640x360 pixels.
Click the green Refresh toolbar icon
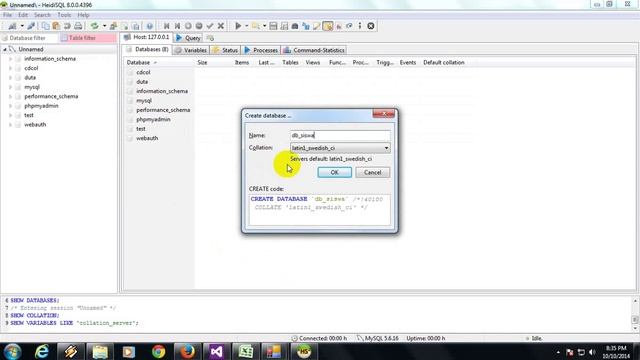[94, 26]
